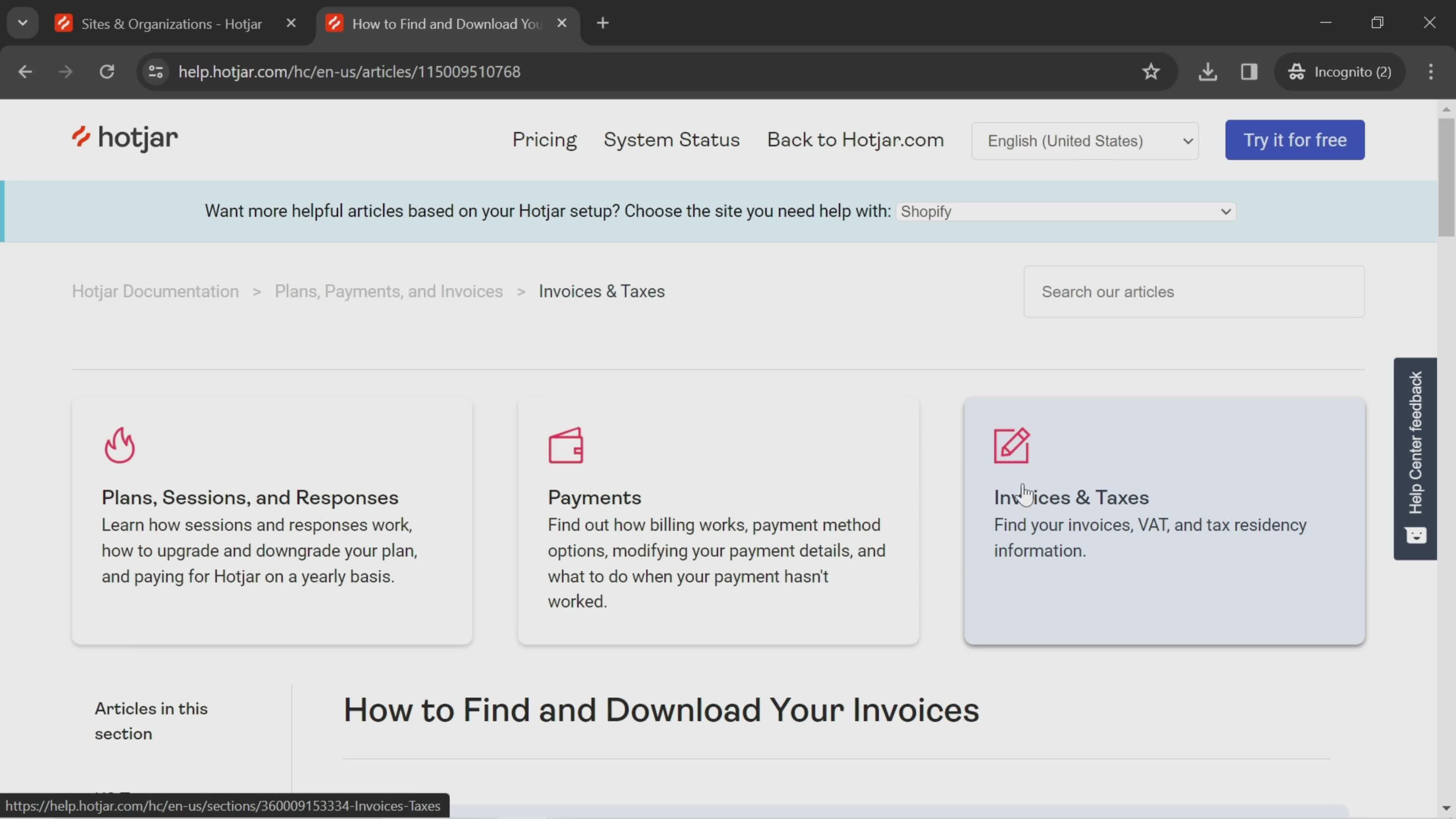
Task: Open the tab search dropdown arrow
Action: 23,23
